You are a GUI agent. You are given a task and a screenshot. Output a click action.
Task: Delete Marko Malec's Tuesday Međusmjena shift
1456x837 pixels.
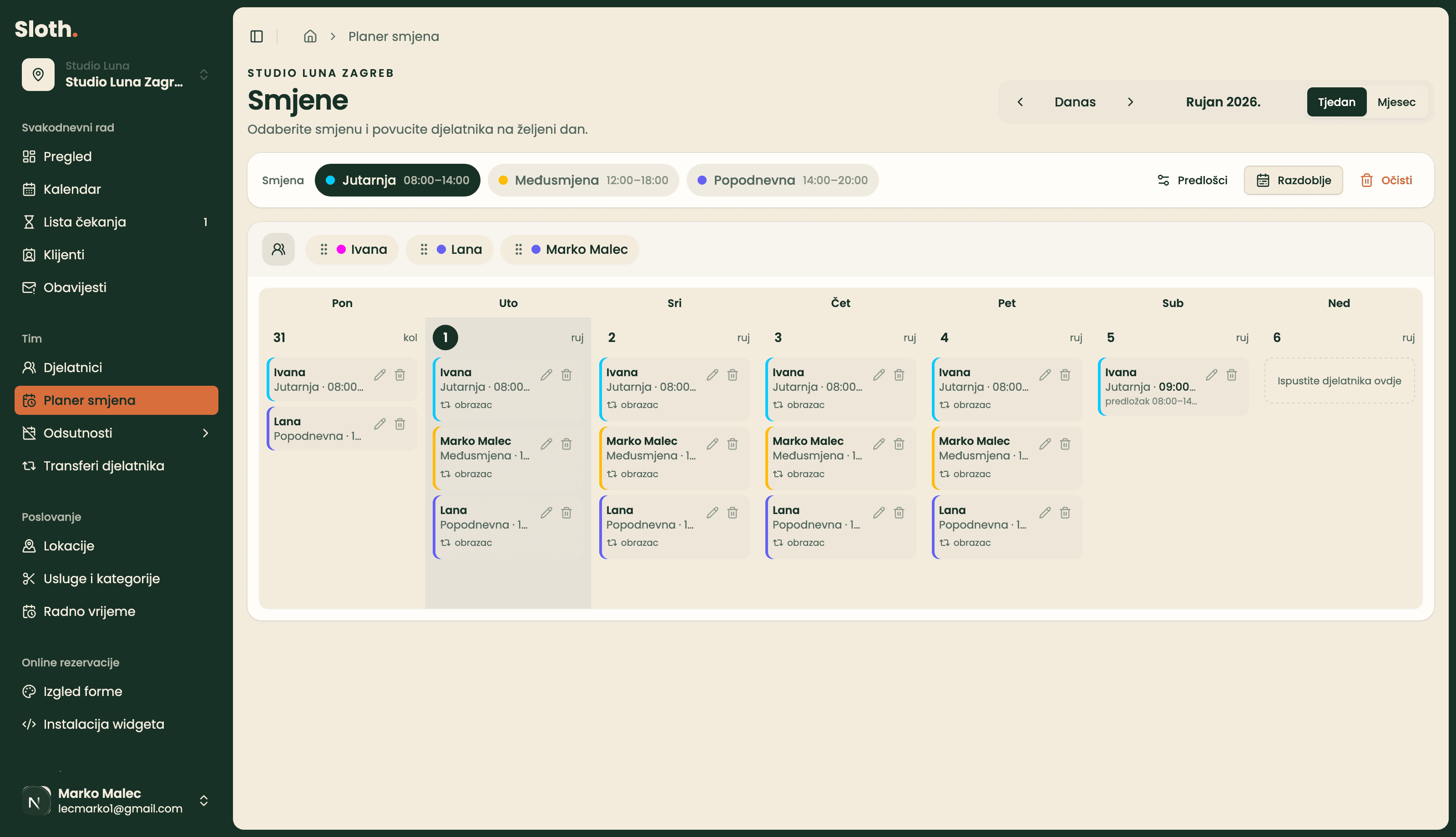[566, 444]
